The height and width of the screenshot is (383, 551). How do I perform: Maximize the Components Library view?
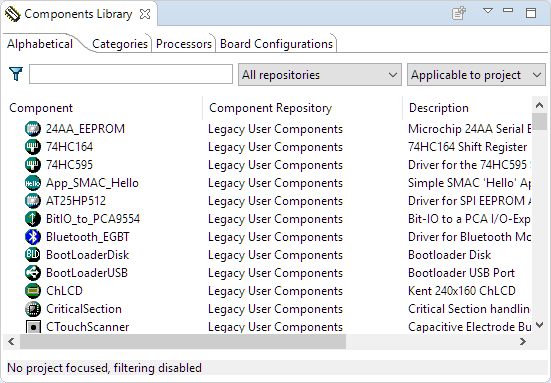(531, 13)
